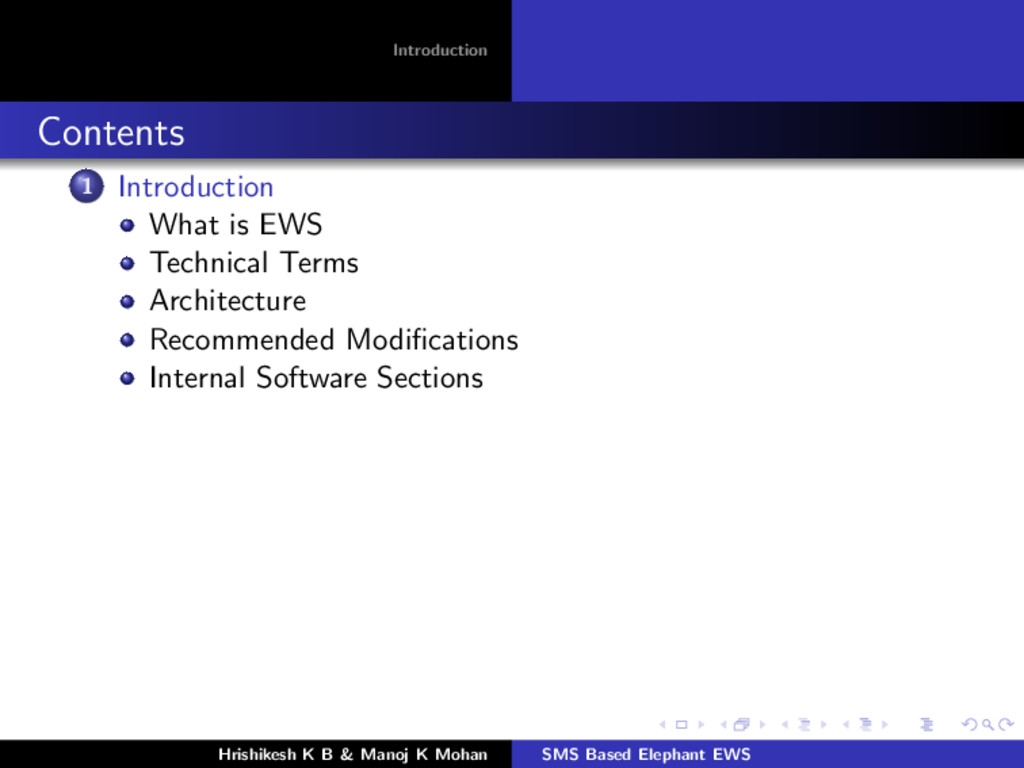1024x768 pixels.
Task: Jump to Internal Software Sections
Action: pyautogui.click(x=316, y=377)
